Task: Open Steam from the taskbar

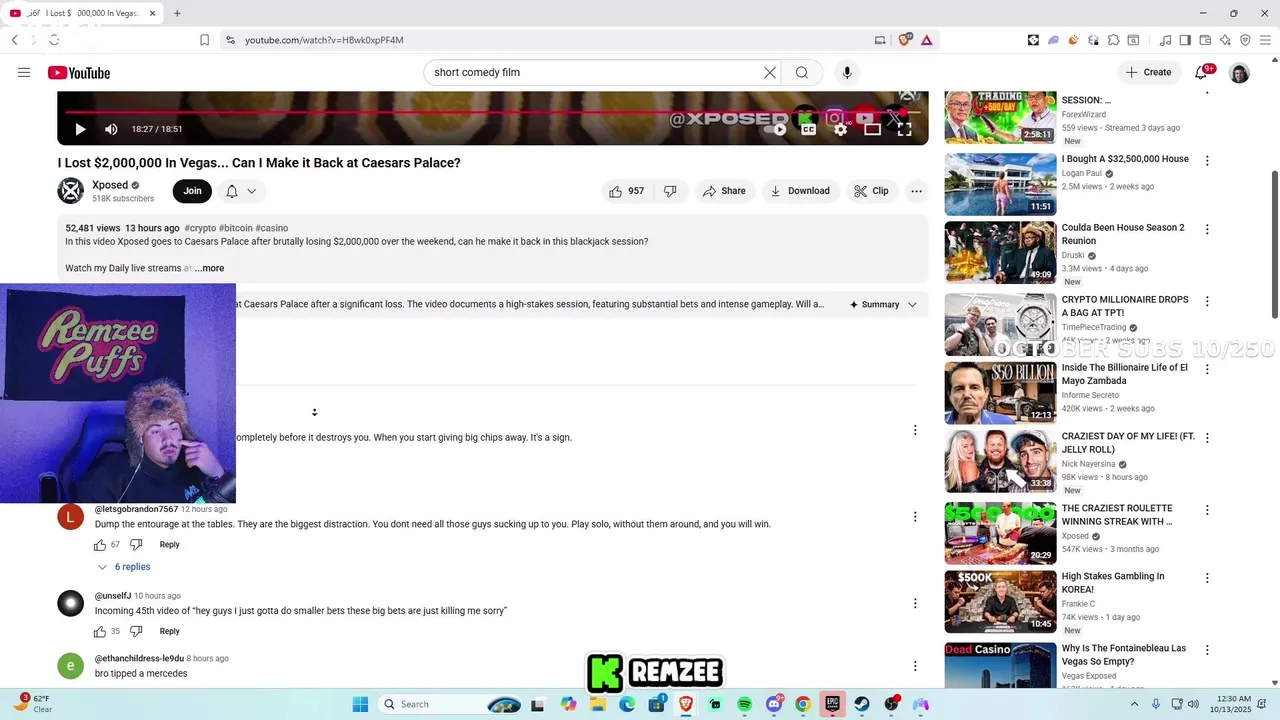Action: pos(862,704)
